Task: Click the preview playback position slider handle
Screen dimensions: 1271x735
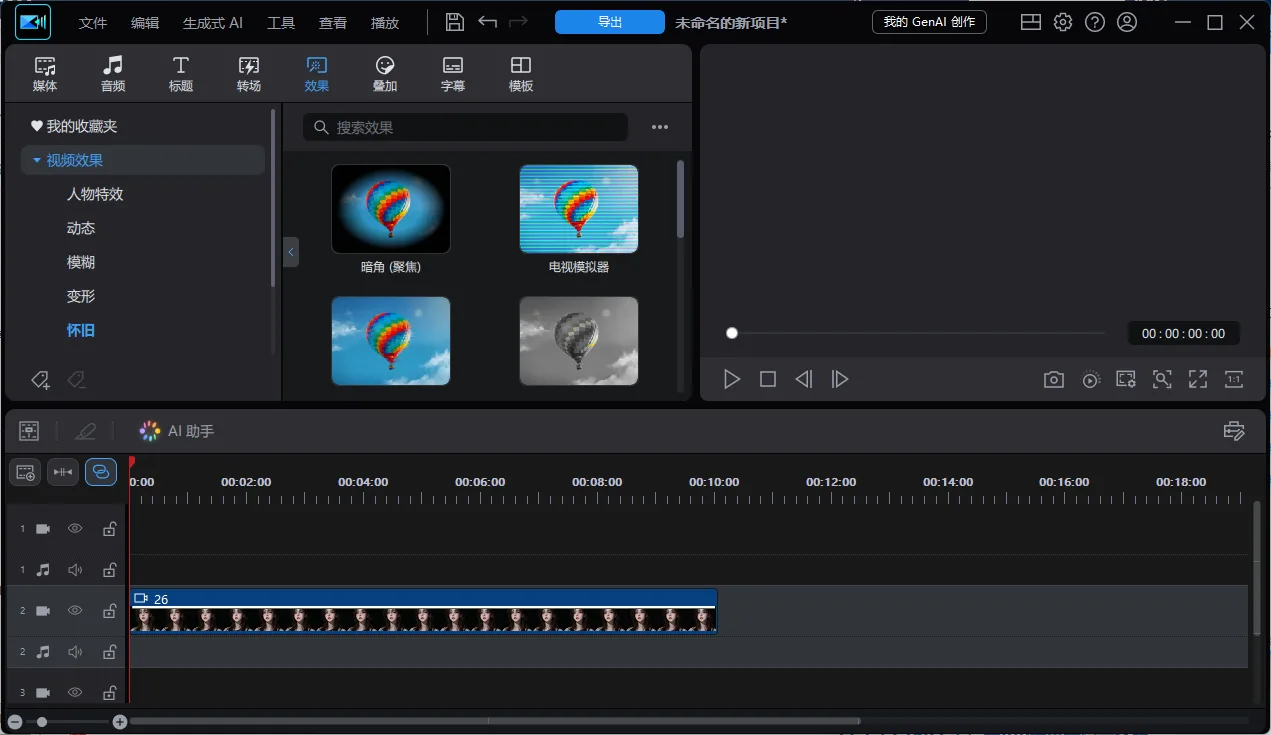Action: (x=732, y=333)
